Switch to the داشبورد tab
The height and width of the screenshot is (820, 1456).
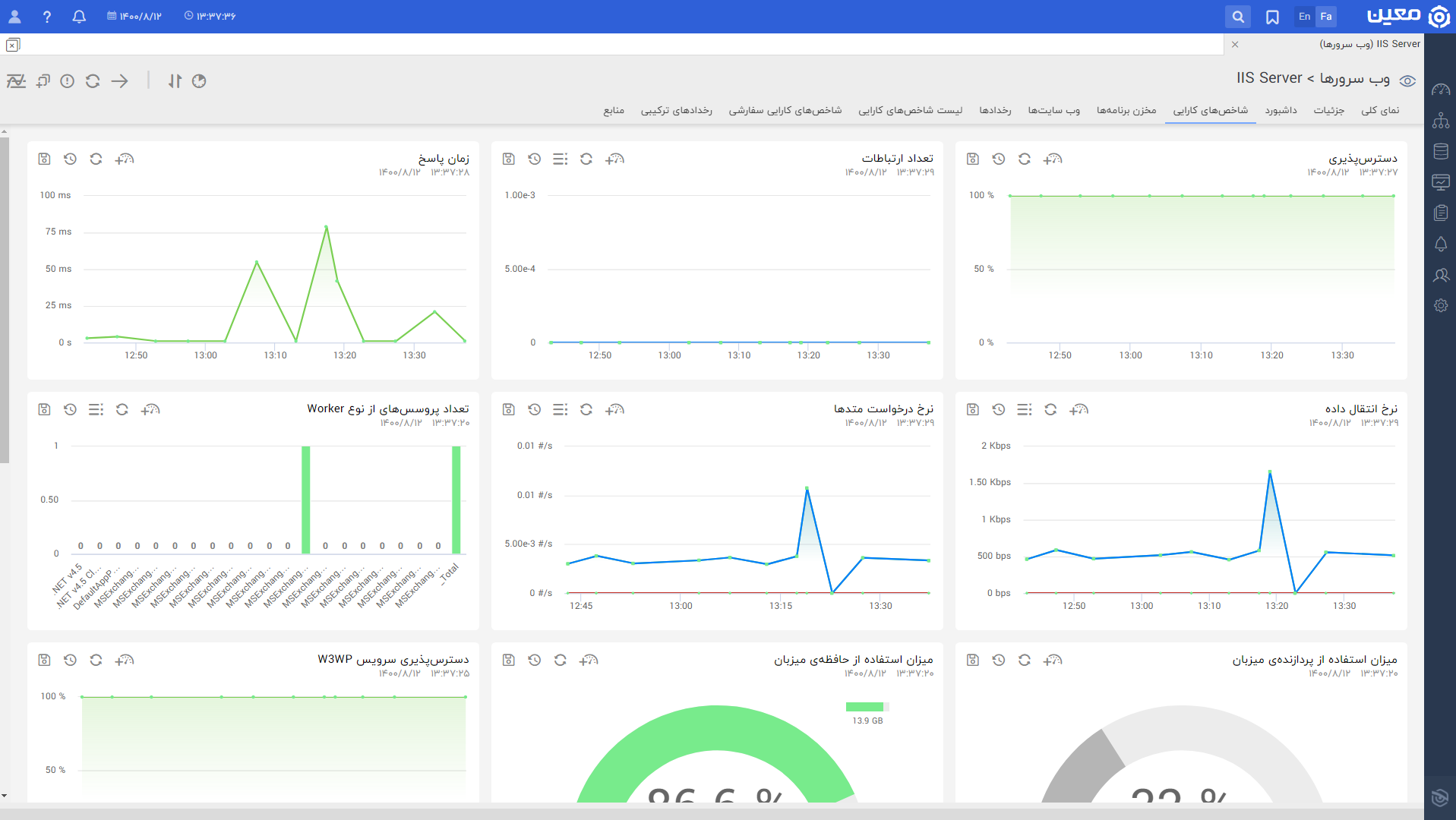click(1281, 110)
